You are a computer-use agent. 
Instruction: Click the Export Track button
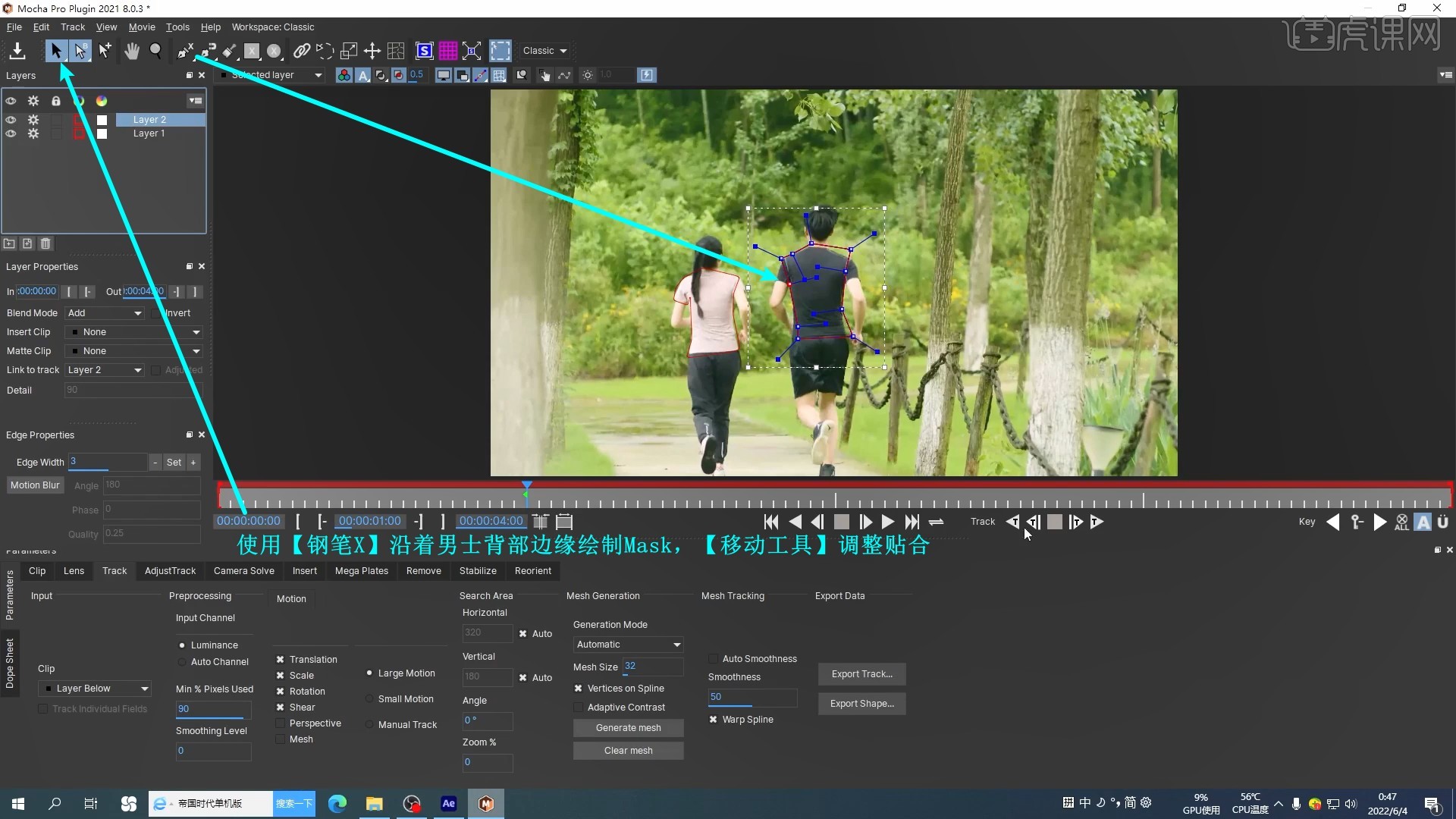[x=861, y=674]
